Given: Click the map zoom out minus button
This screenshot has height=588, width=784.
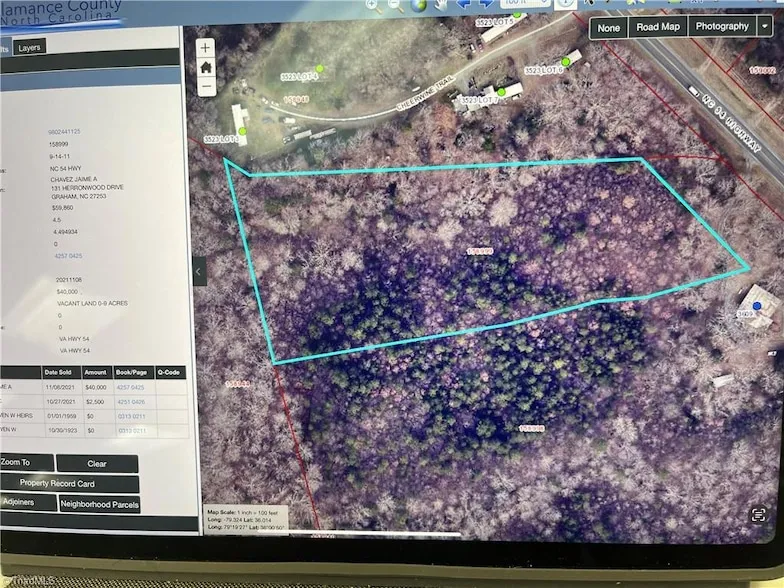Looking at the screenshot, I should [206, 86].
